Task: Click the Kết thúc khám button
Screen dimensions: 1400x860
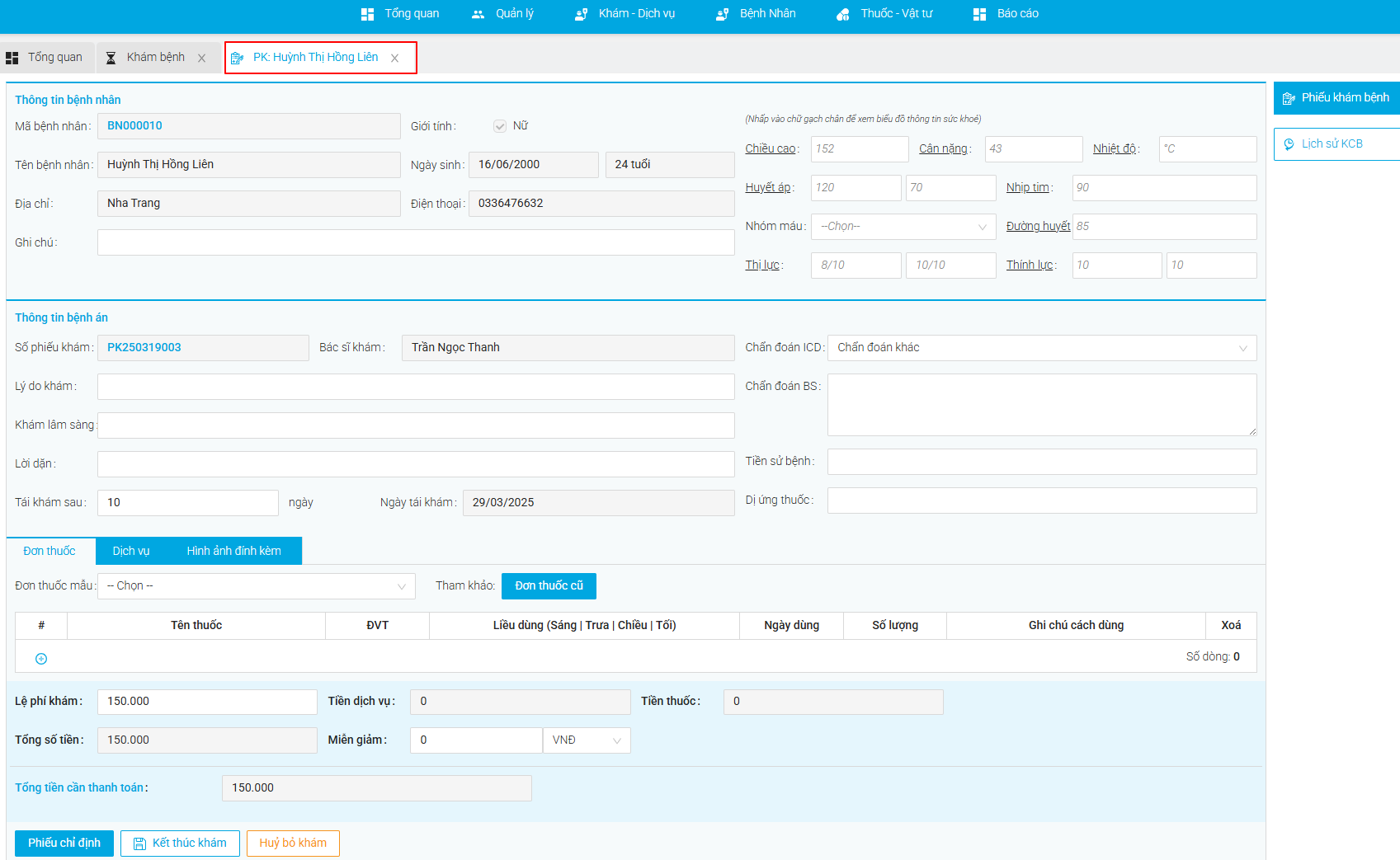Action: click(180, 844)
